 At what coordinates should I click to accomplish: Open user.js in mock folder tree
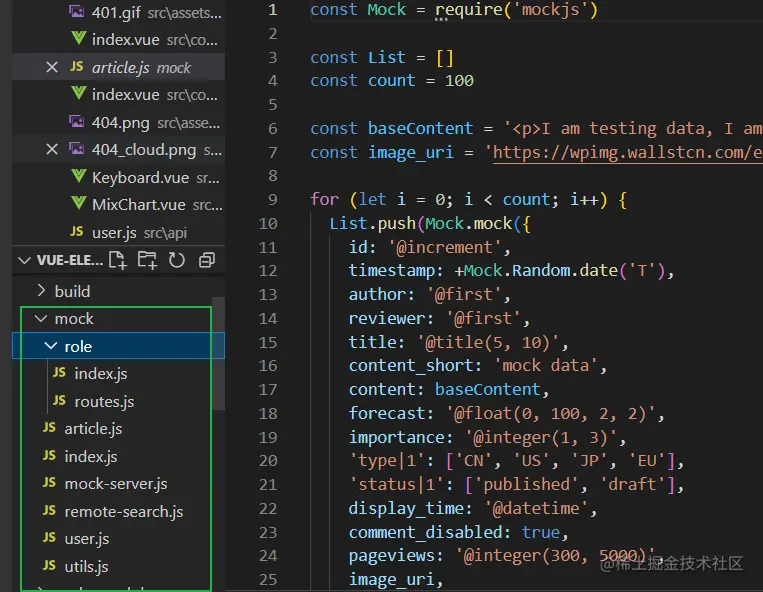click(87, 538)
